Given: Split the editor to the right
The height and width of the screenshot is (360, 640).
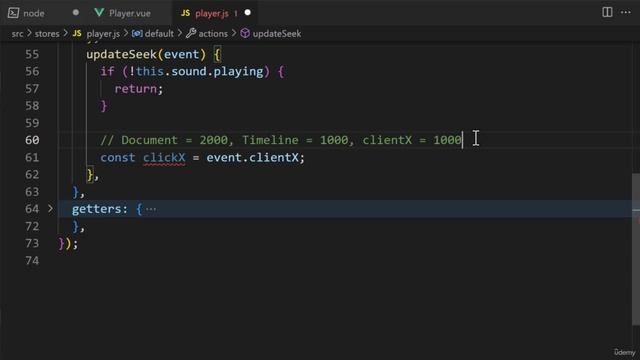Looking at the screenshot, I should click(607, 12).
